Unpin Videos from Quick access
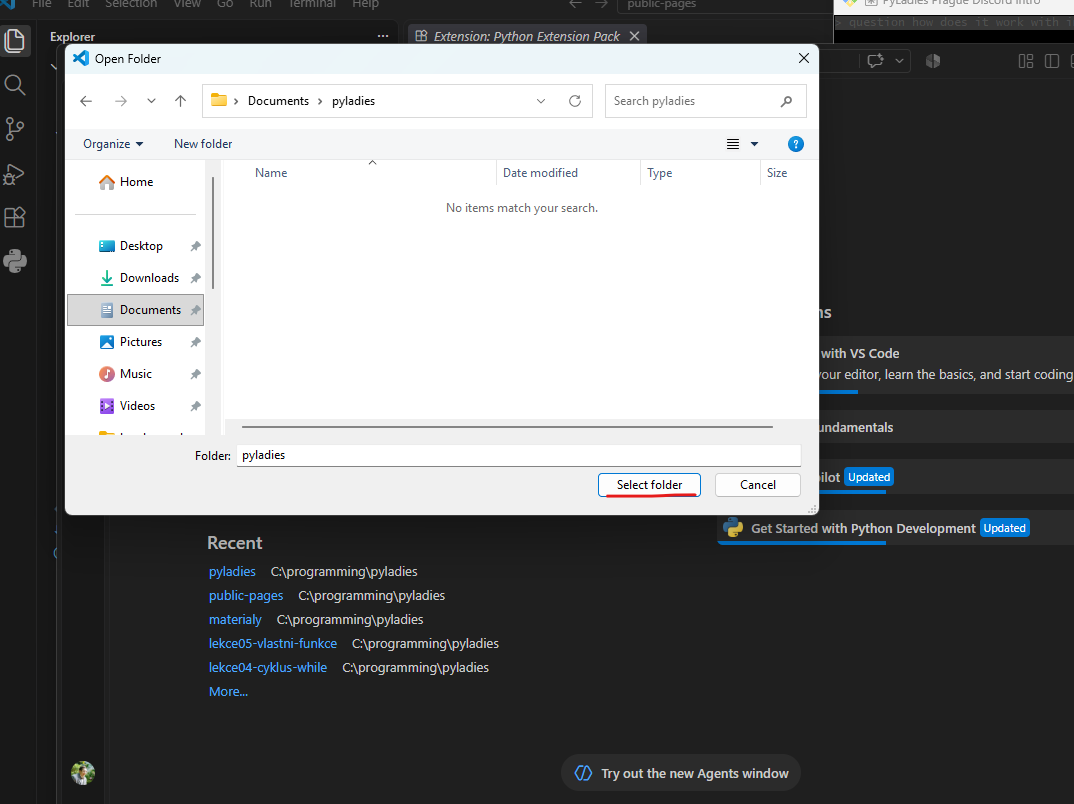This screenshot has width=1074, height=804. coord(195,406)
